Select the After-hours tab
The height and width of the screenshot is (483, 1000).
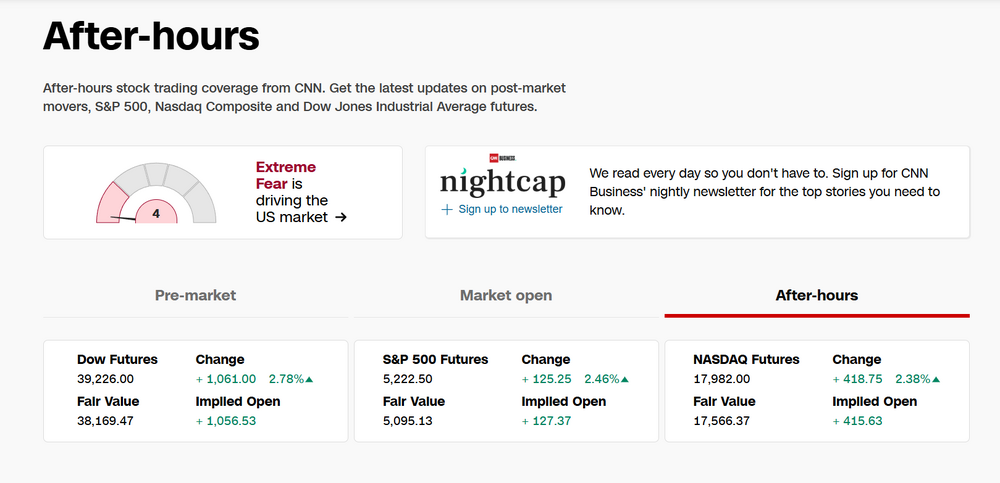(x=816, y=295)
